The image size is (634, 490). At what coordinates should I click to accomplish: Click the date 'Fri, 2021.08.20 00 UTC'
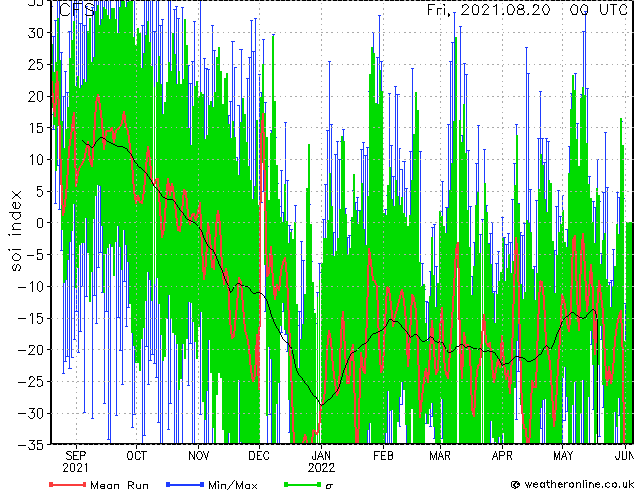point(527,9)
